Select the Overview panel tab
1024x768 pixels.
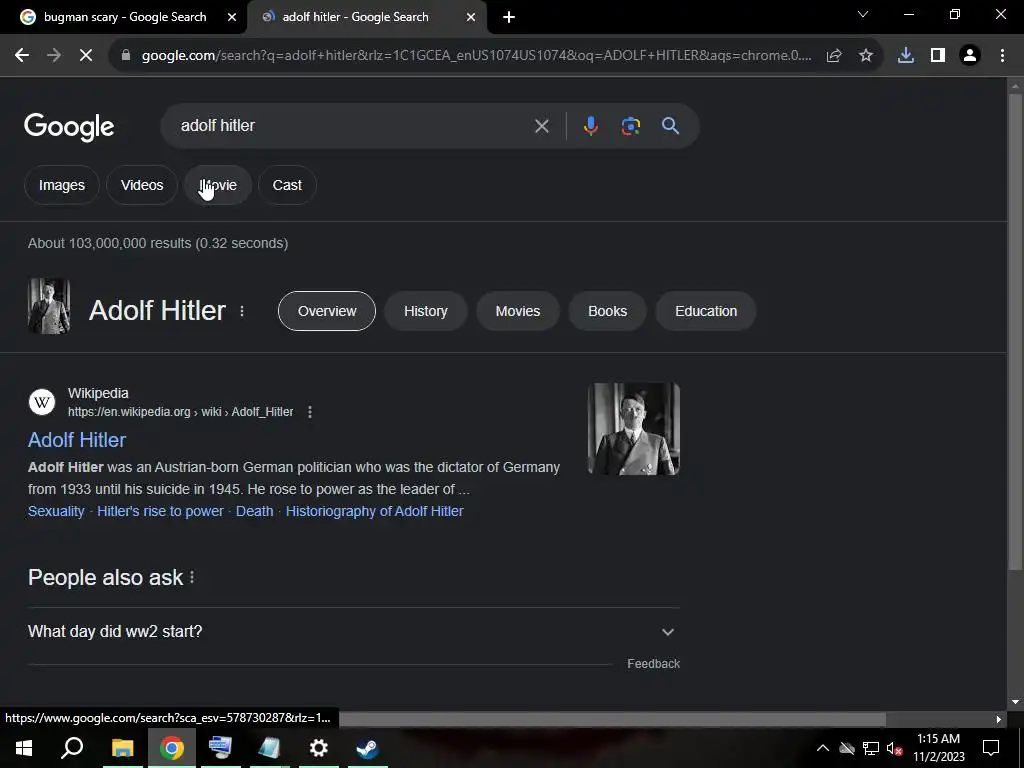327,311
